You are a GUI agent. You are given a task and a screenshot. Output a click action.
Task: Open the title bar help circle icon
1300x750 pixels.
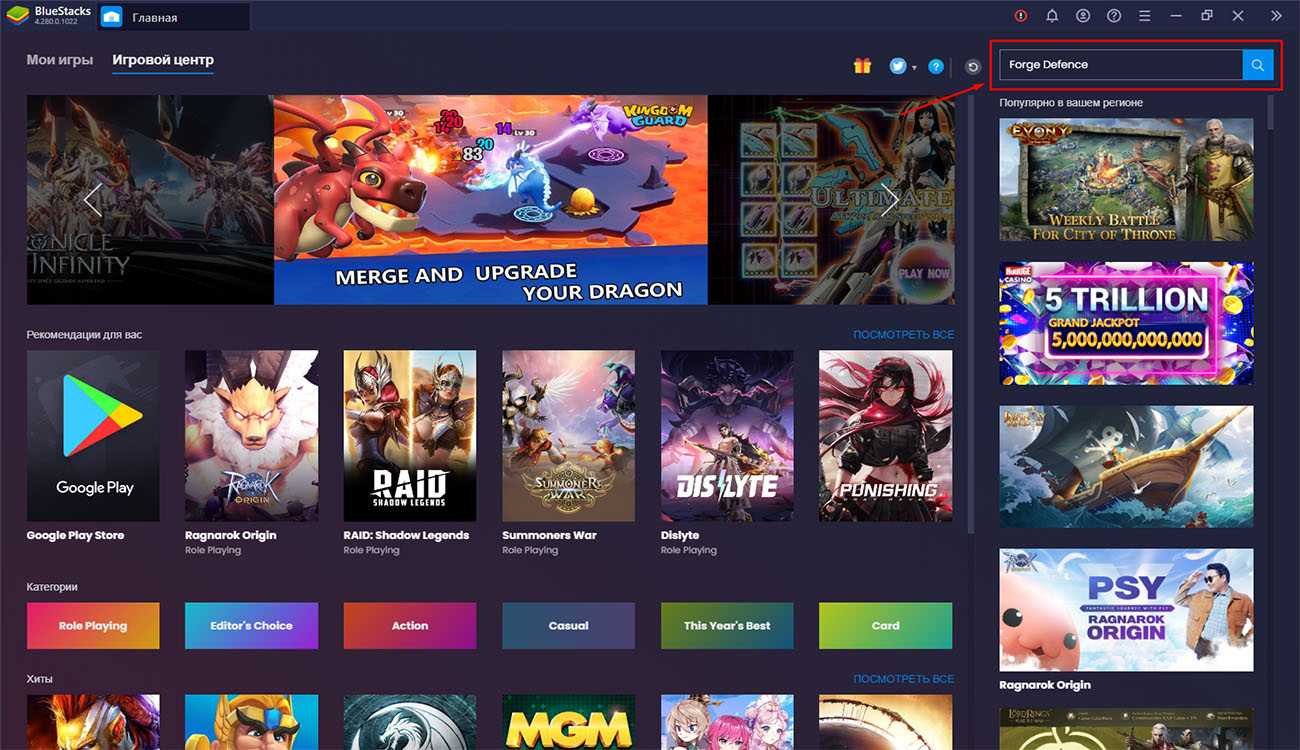coord(1114,16)
